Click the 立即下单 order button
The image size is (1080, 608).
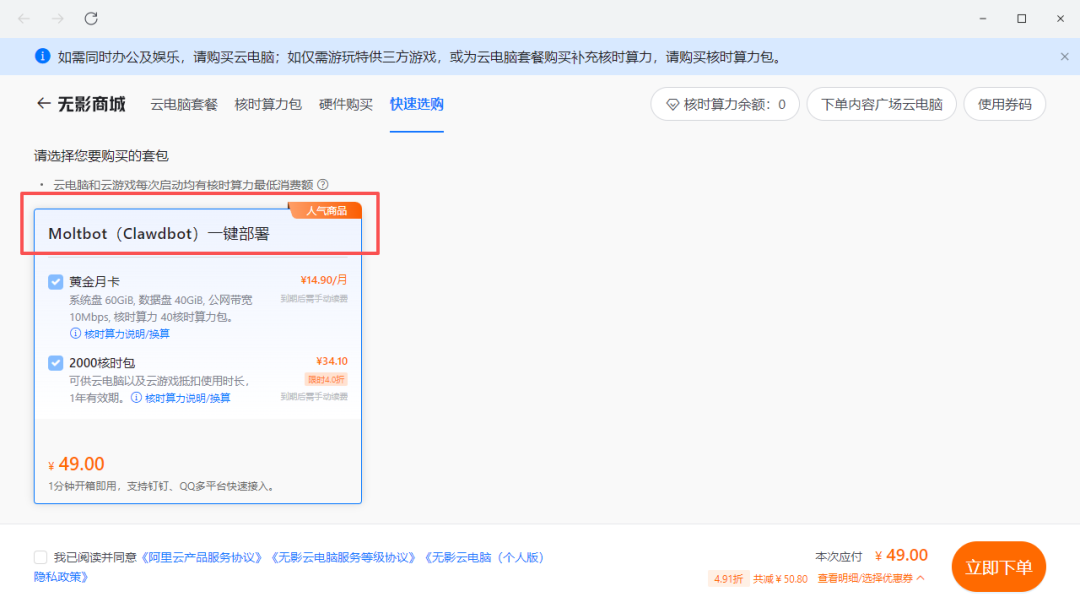point(997,566)
